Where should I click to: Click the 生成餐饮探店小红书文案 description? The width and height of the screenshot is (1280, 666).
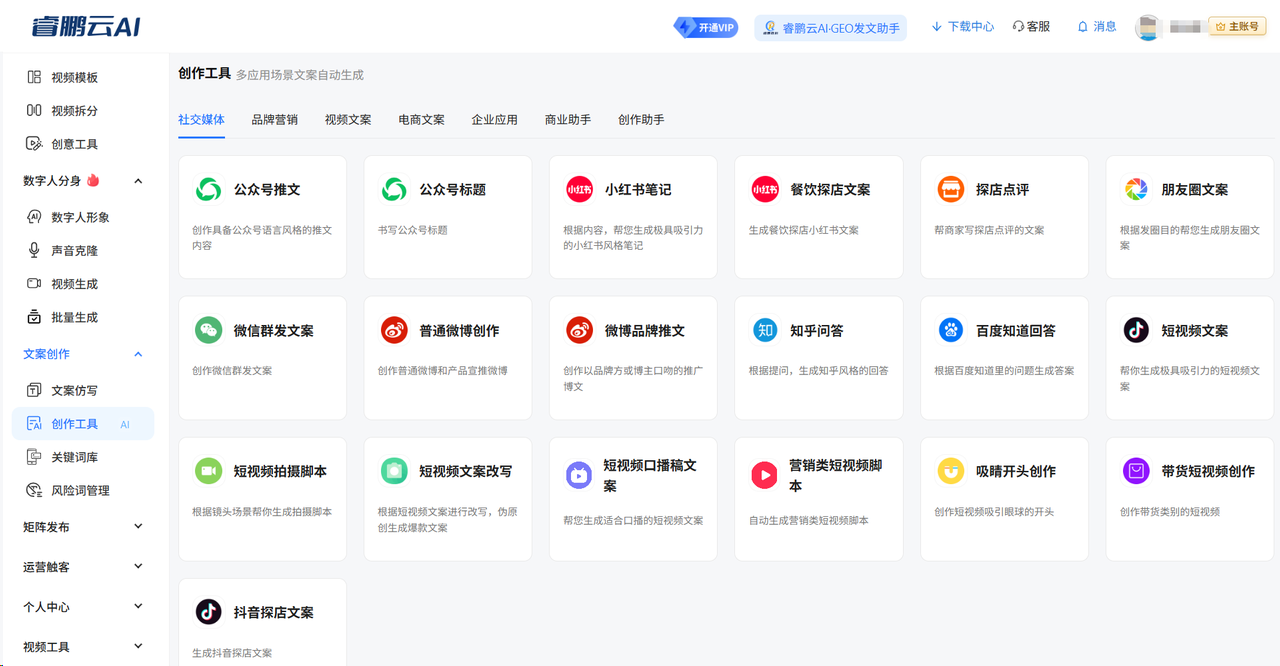click(804, 230)
